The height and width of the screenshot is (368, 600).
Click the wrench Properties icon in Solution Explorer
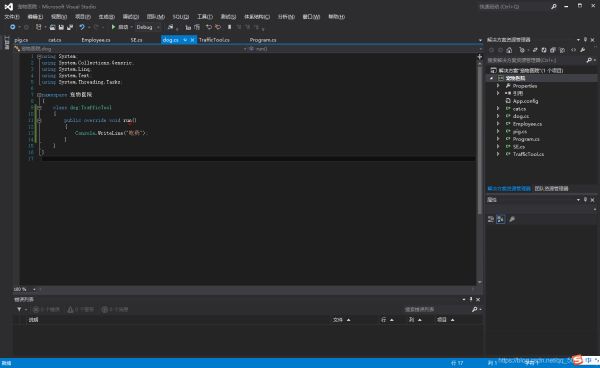[x=582, y=50]
